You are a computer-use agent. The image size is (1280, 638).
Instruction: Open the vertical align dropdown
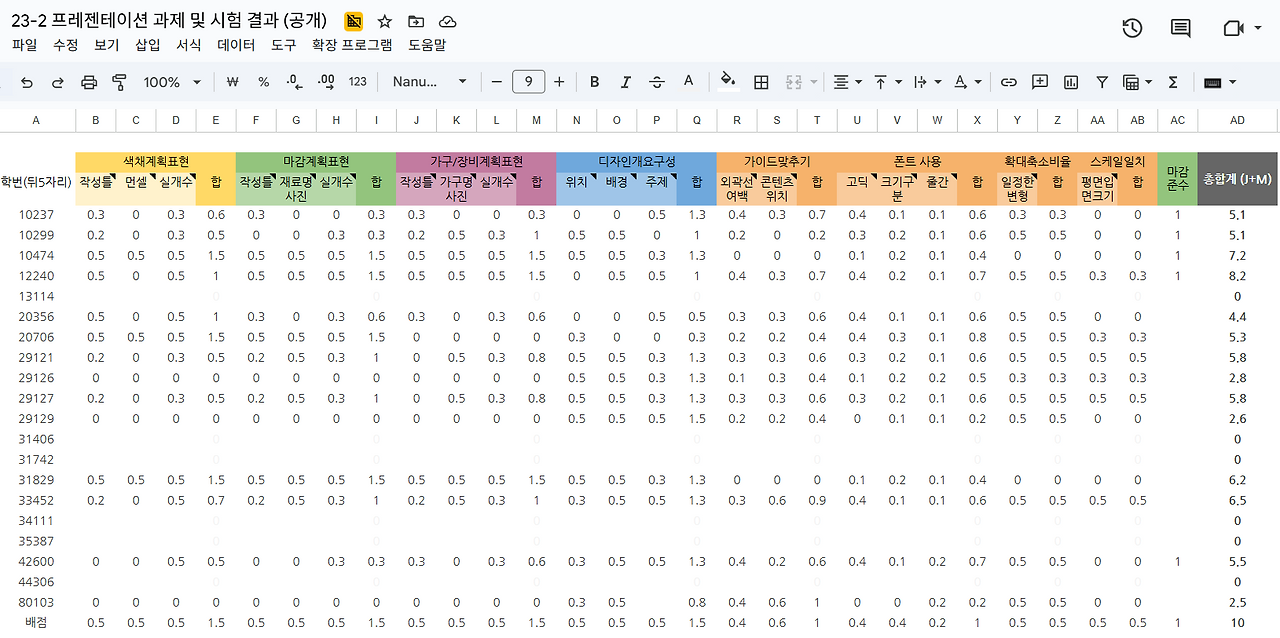[888, 82]
